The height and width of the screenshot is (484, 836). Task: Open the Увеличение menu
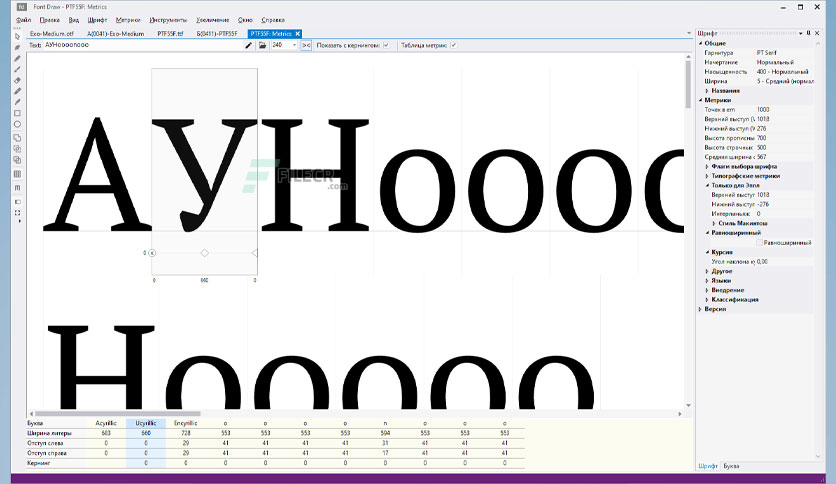pos(212,20)
